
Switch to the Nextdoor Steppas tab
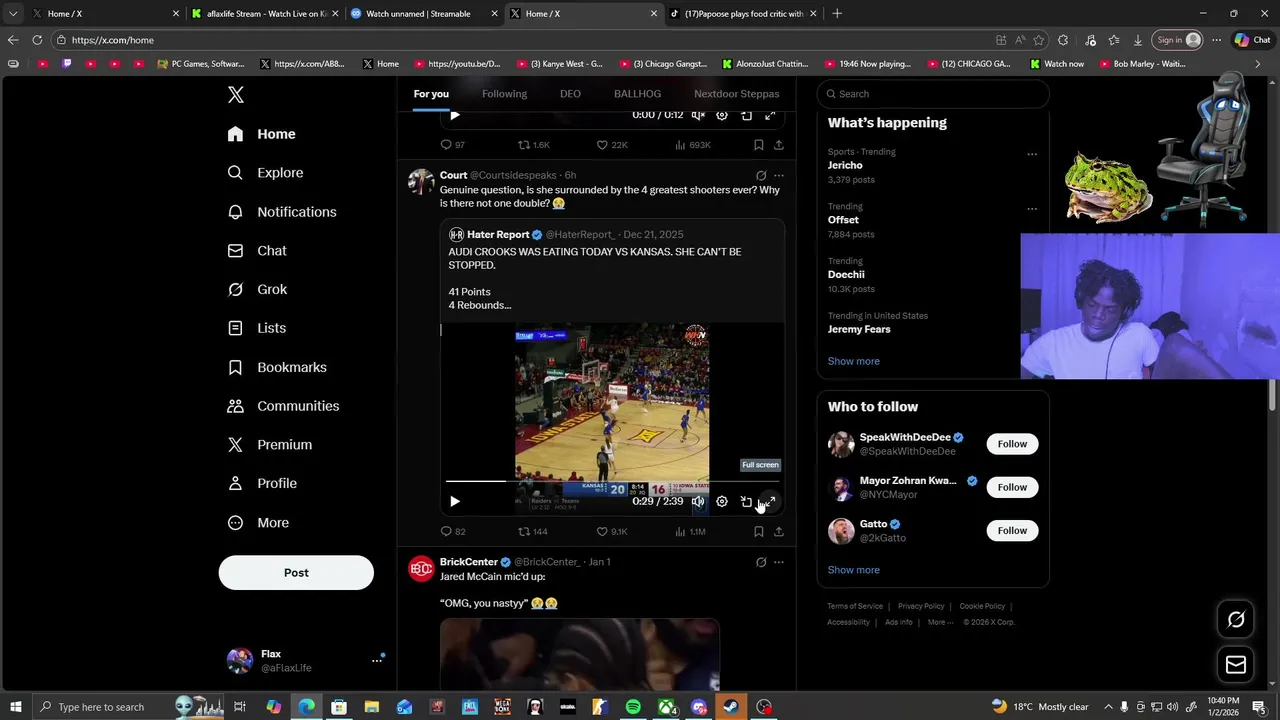click(736, 94)
